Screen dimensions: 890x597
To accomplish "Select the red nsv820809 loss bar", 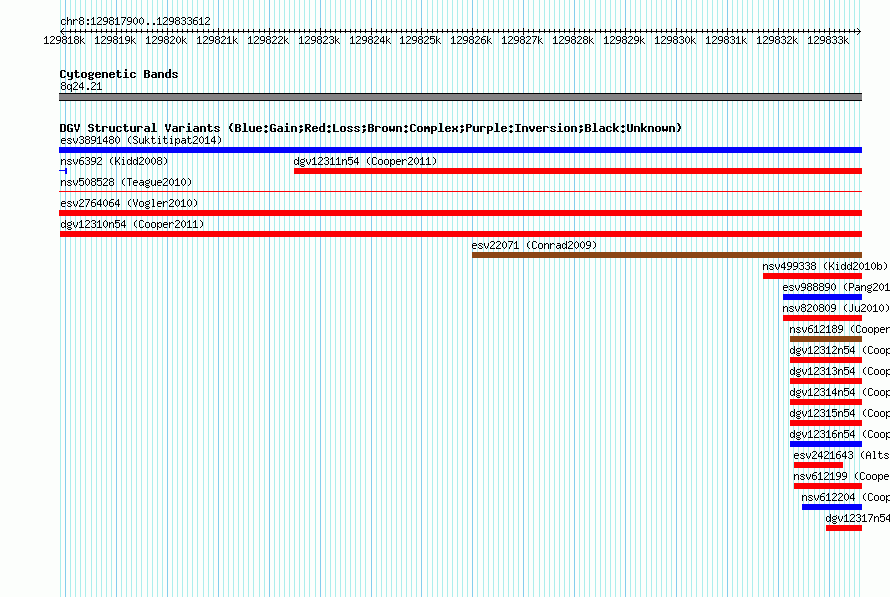I will click(x=822, y=318).
